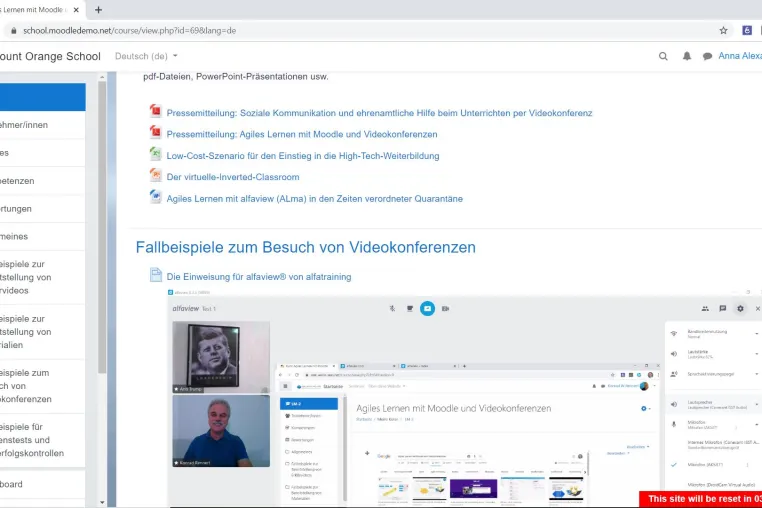Viewport: 762px width, 508px height.
Task: Click the spreadsheet icon of Low-Cost-Szenario
Action: tap(156, 154)
